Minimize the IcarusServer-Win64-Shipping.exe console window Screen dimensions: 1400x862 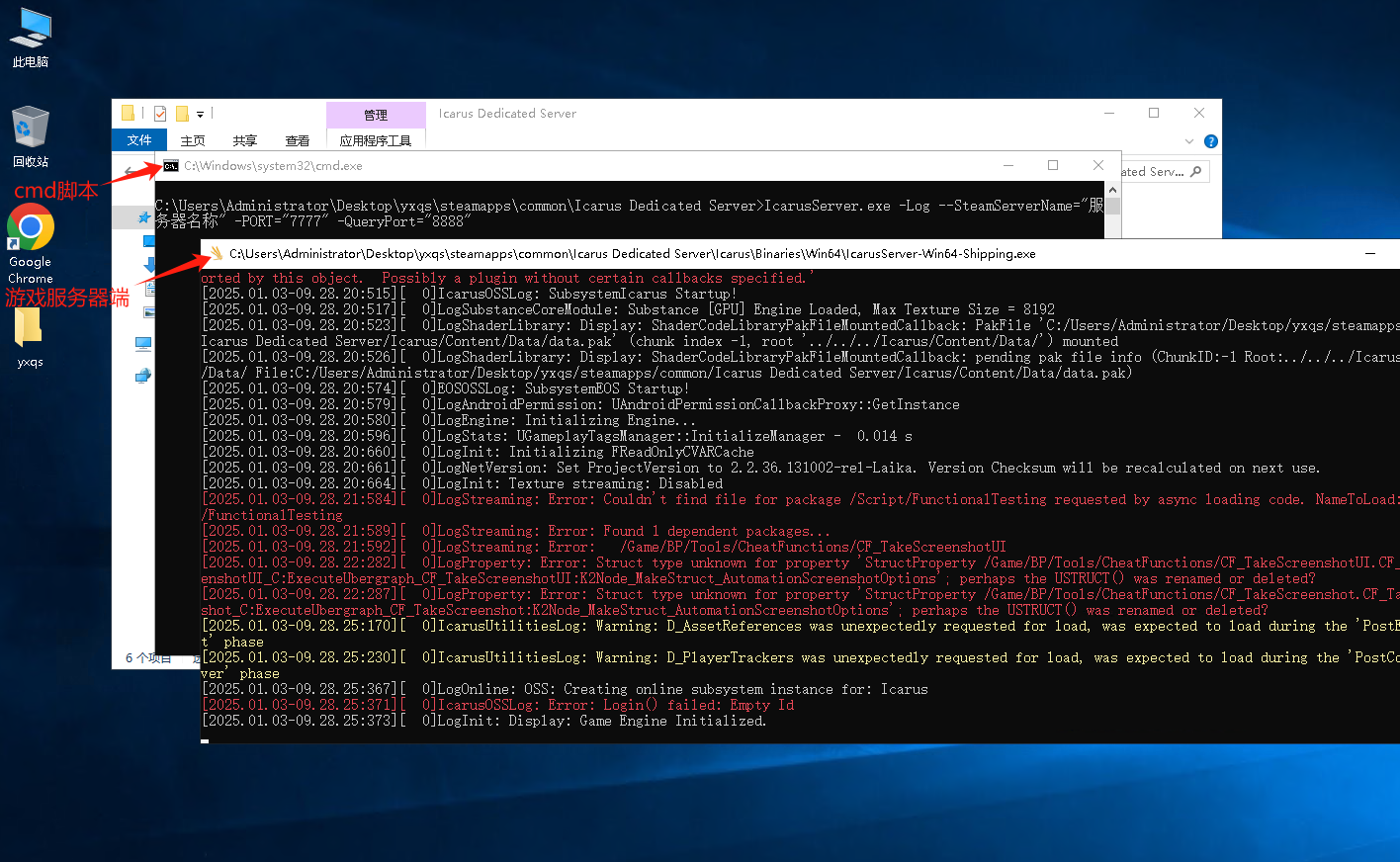[1370, 253]
